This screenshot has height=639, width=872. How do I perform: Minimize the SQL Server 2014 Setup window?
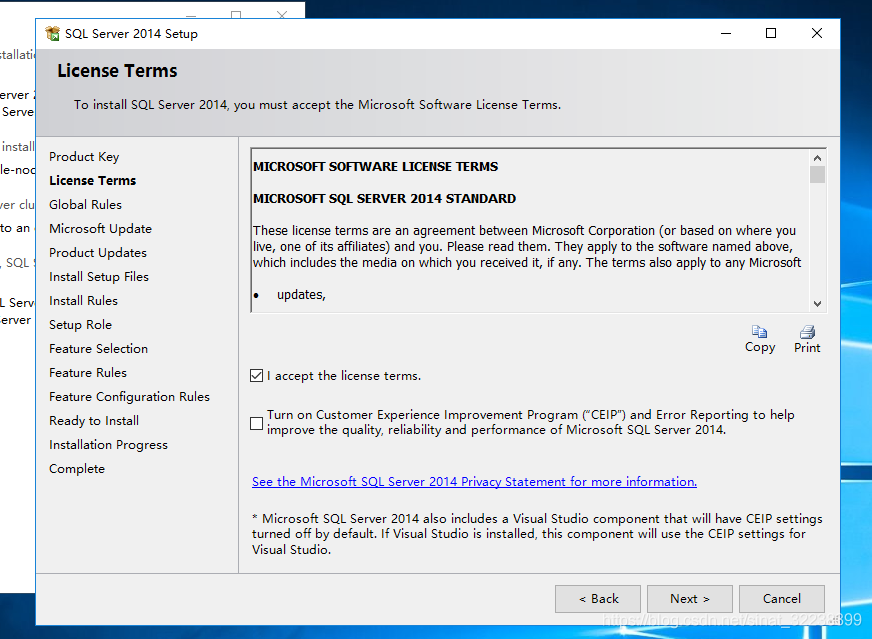[x=726, y=33]
